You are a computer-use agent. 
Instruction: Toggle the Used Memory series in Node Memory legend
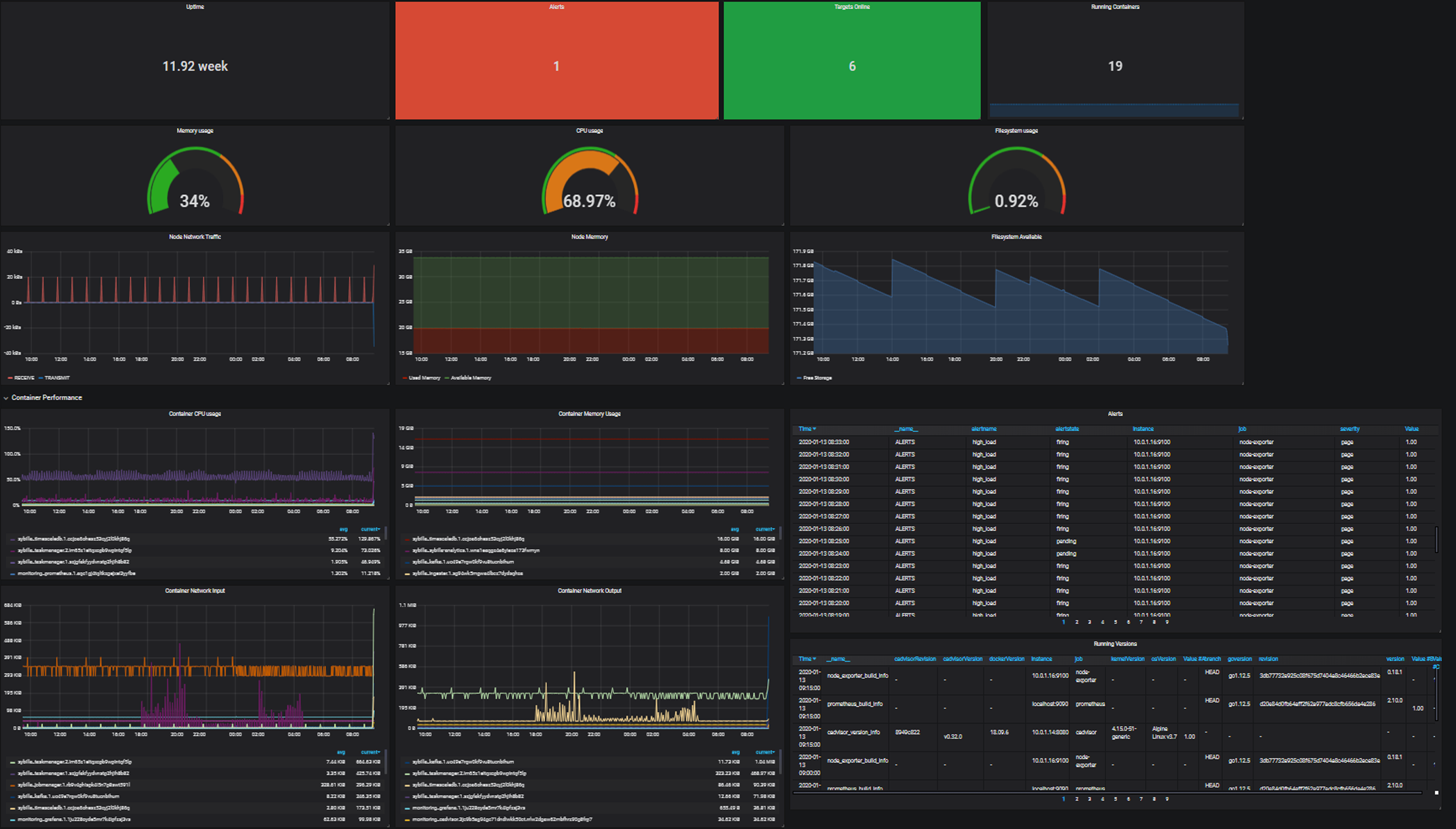coord(424,378)
